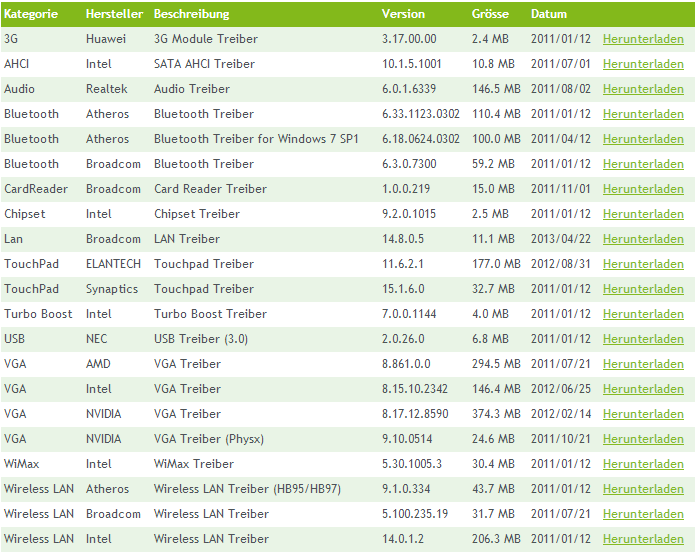Click the Grösse column header

490,14
